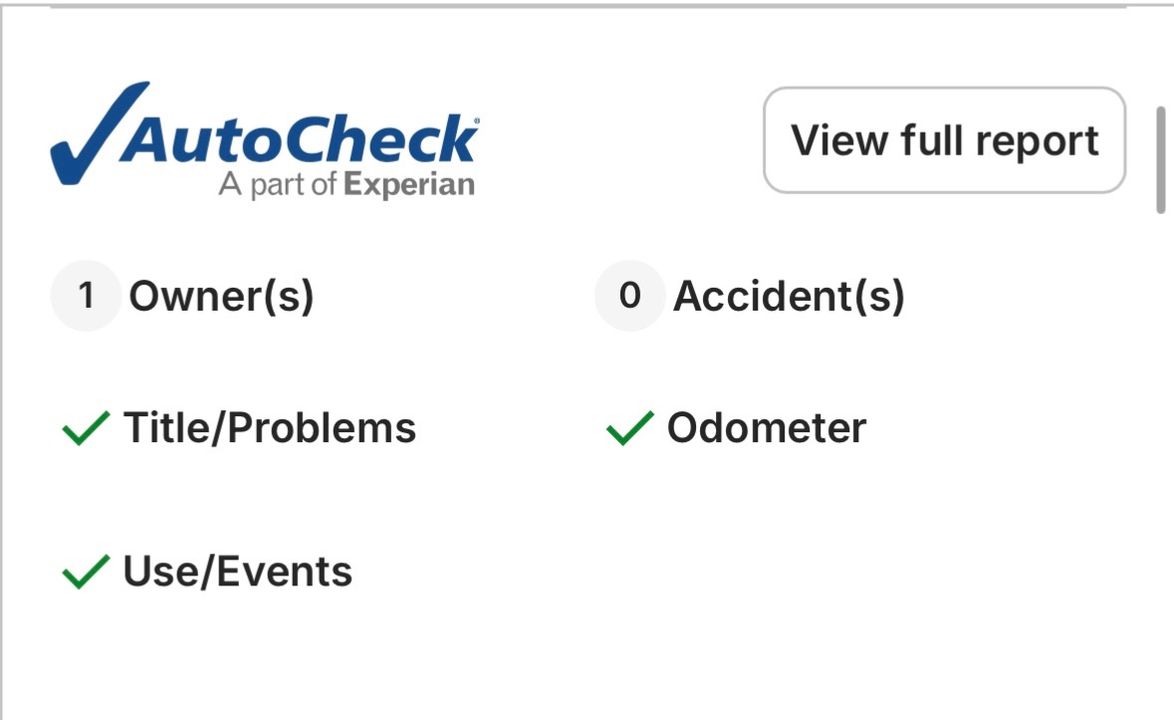The height and width of the screenshot is (720, 1174).
Task: Select the Accident(s) label
Action: (x=788, y=296)
